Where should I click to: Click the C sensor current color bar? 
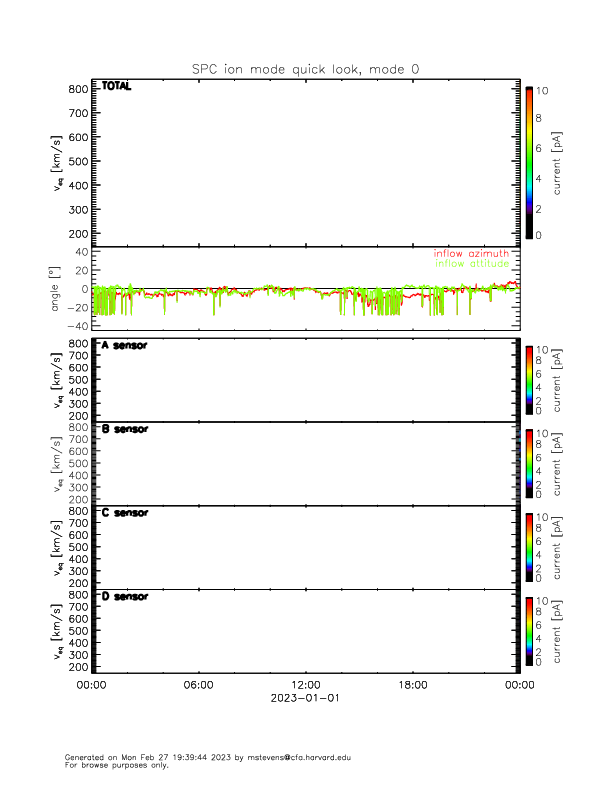pos(529,547)
